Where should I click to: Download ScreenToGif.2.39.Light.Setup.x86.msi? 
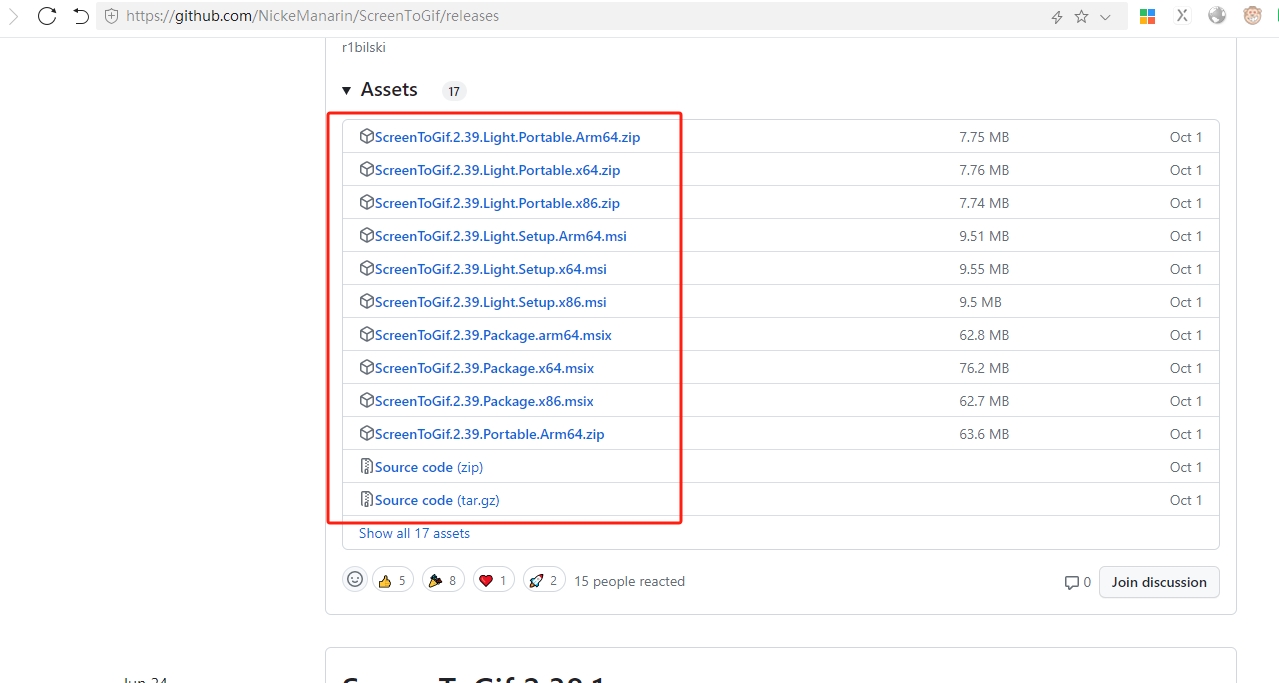point(491,302)
